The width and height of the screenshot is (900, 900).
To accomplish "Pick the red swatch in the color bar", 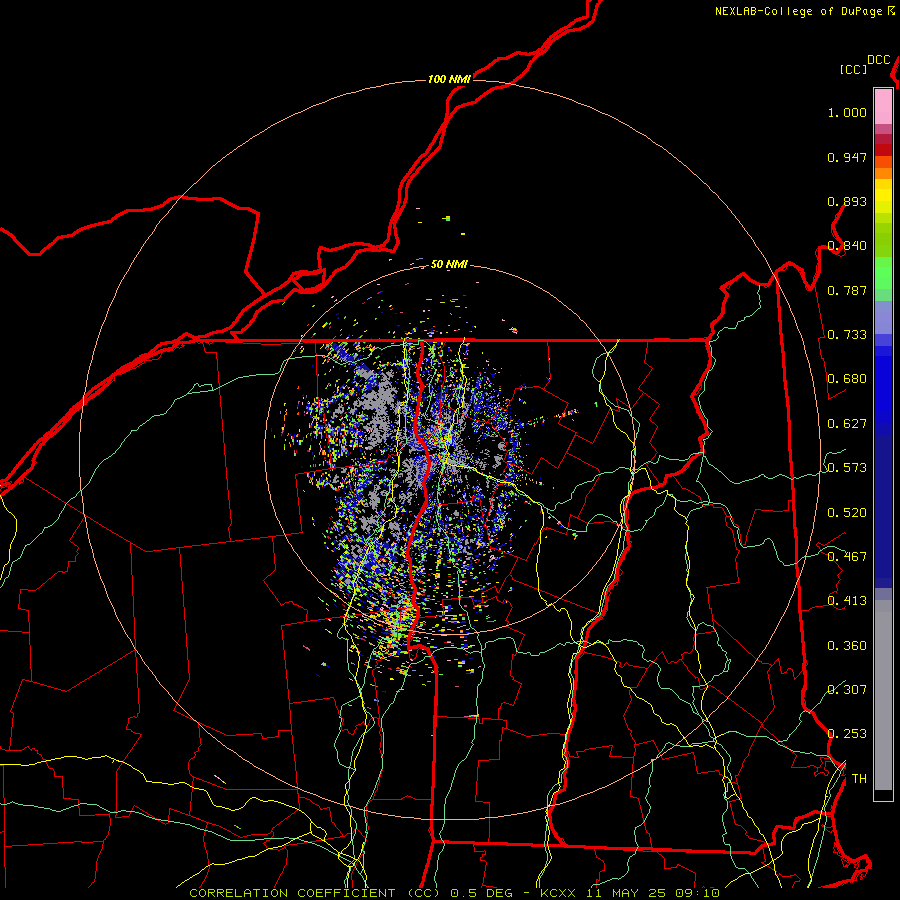I will [883, 150].
